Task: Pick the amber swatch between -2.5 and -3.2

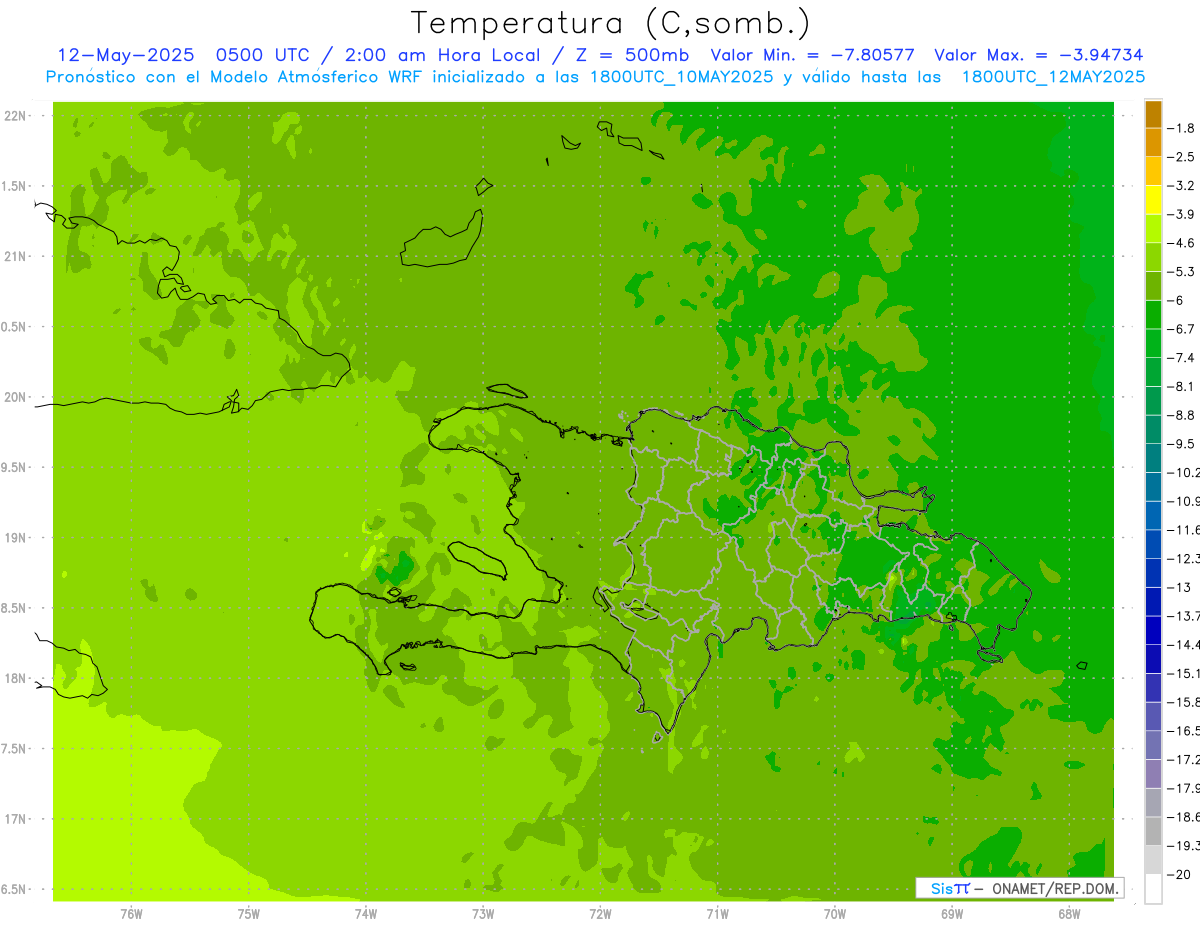Action: pos(1154,171)
